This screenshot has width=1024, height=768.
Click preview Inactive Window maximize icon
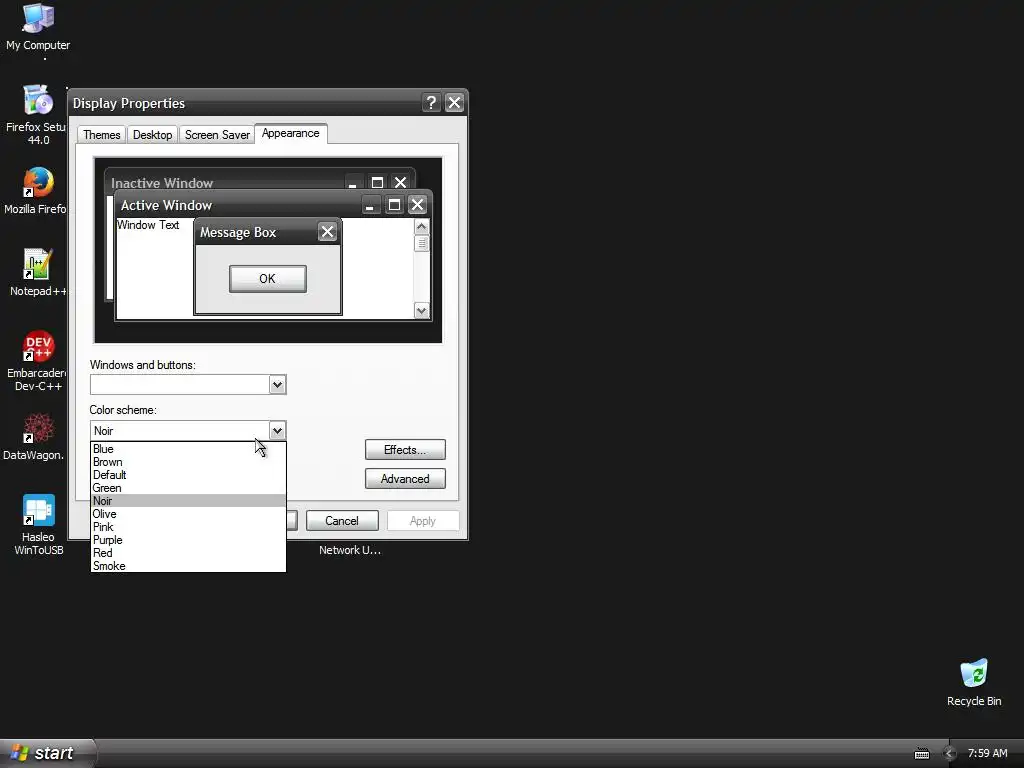pos(377,182)
